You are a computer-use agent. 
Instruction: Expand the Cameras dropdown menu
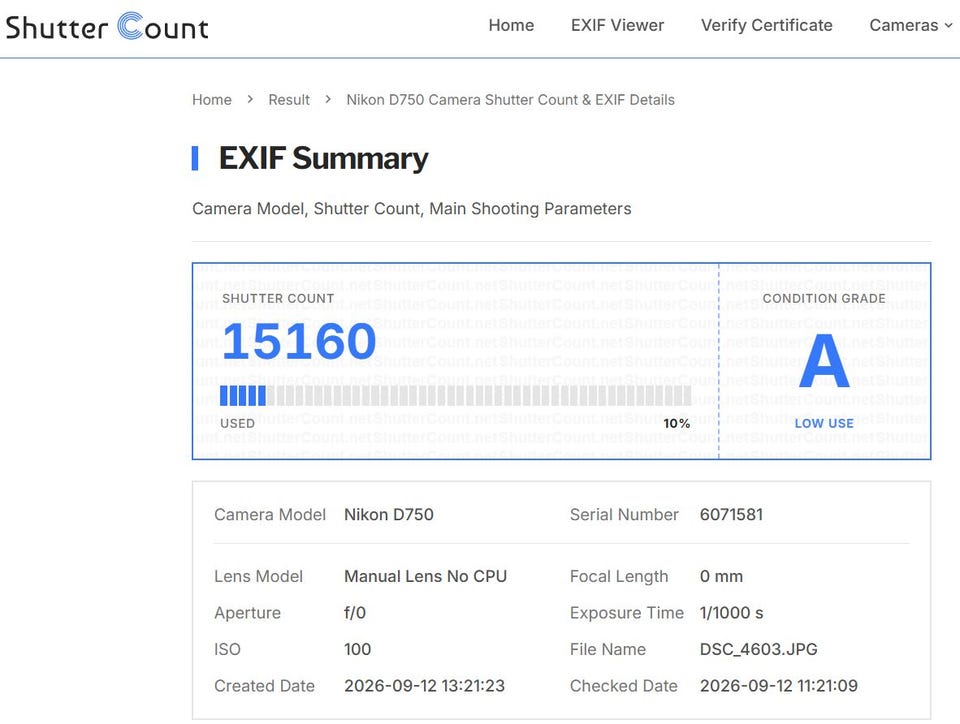tap(910, 25)
